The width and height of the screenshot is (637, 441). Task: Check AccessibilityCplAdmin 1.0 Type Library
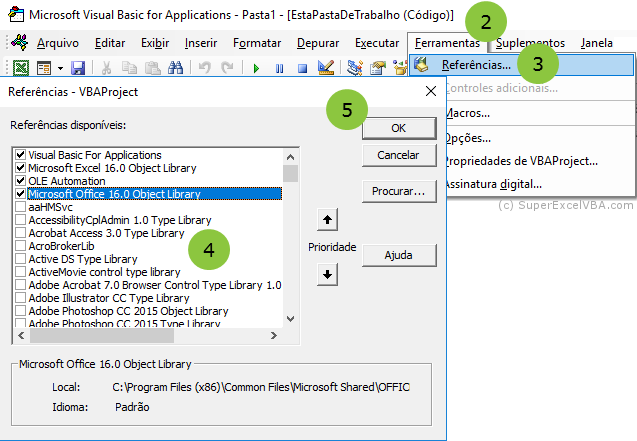20,220
